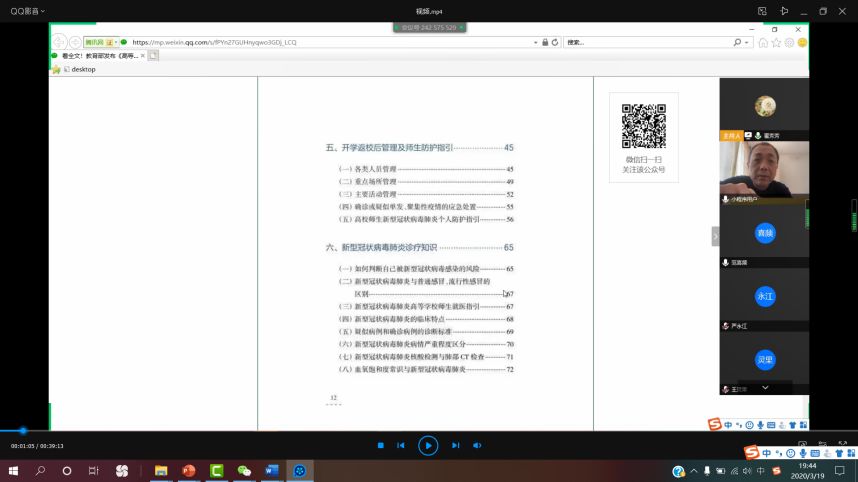Image resolution: width=858 pixels, height=482 pixels.
Task: Click the meeting ID 242 575 529 label
Action: [x=430, y=27]
